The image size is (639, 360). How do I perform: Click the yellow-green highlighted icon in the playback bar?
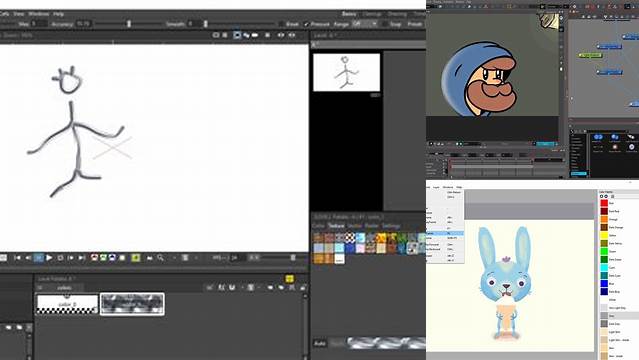pos(136,258)
